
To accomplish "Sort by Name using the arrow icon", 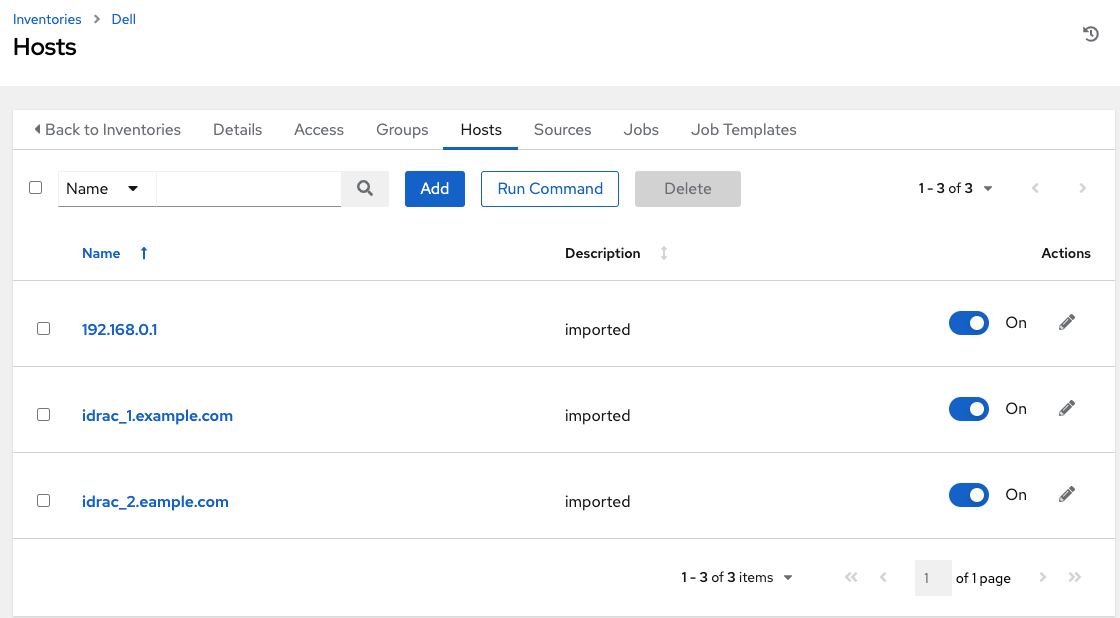I will 144,254.
